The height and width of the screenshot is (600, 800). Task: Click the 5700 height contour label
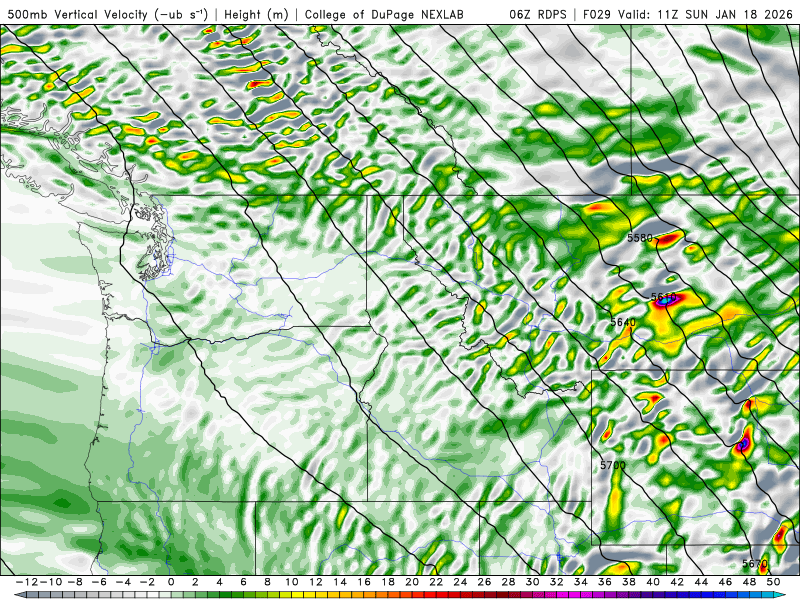(x=613, y=465)
